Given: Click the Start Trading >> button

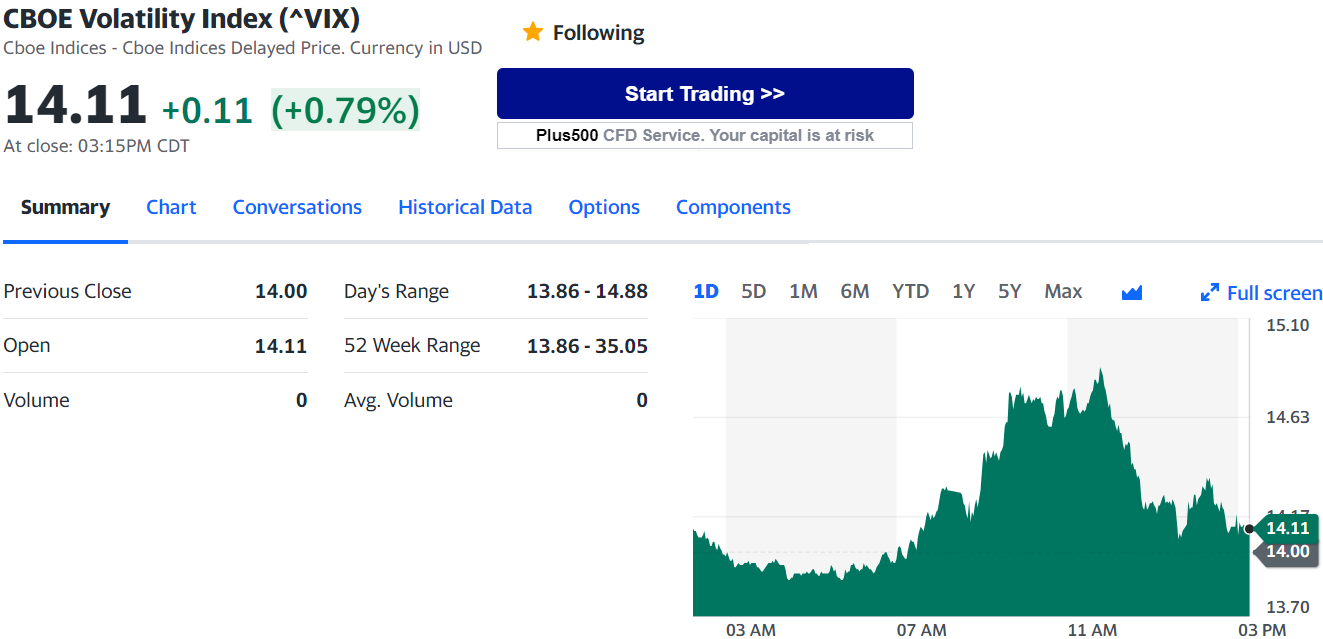Looking at the screenshot, I should [705, 94].
